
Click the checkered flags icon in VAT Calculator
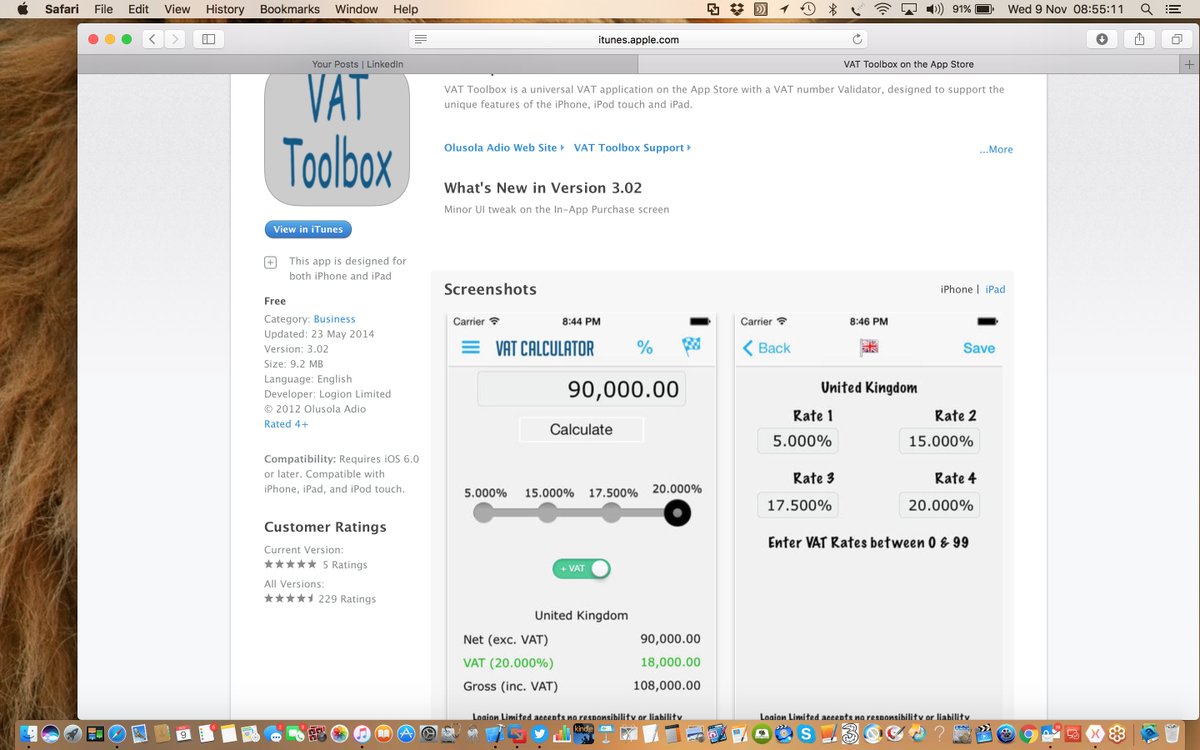point(691,346)
